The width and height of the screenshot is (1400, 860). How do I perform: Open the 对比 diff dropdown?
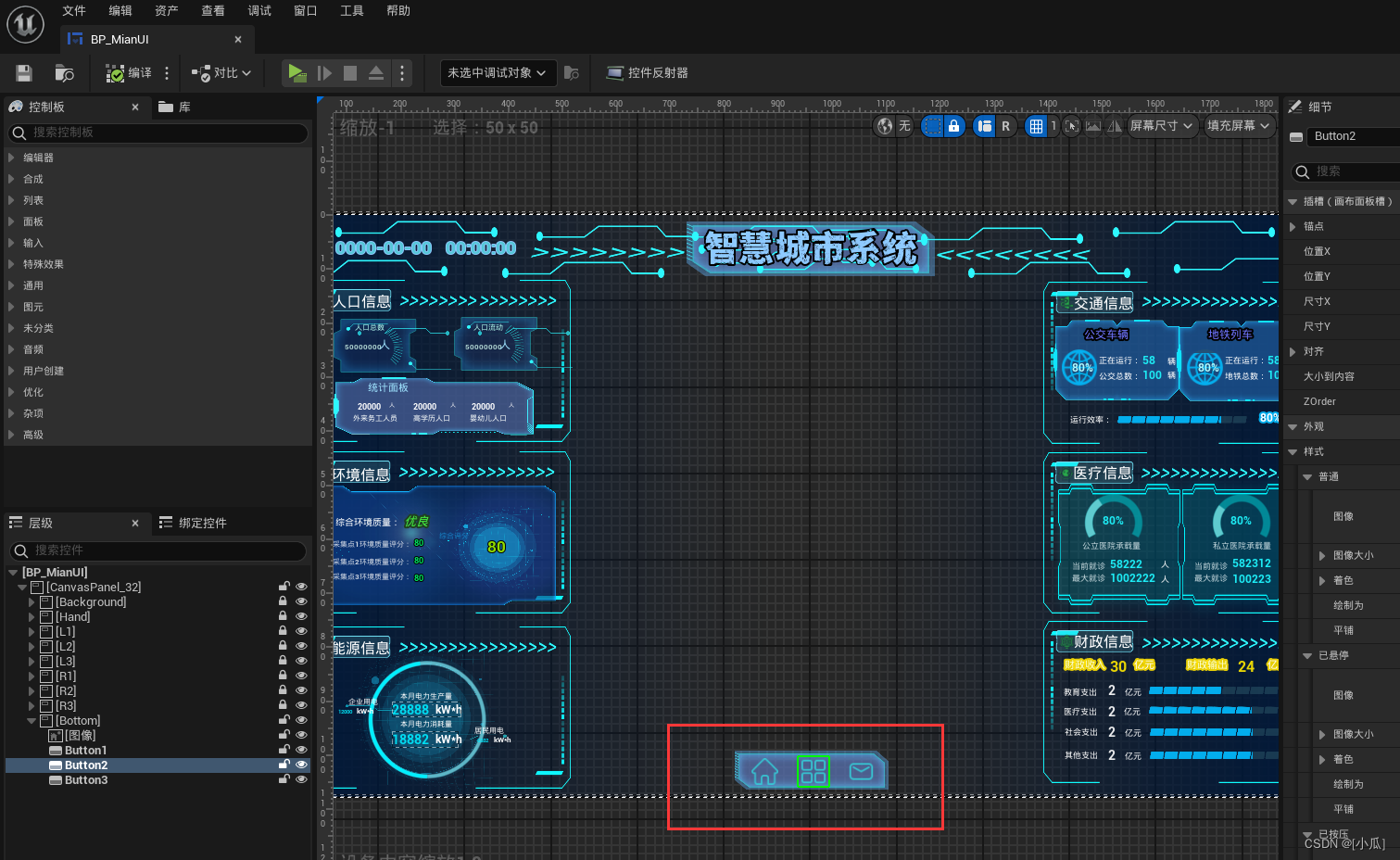(x=221, y=73)
